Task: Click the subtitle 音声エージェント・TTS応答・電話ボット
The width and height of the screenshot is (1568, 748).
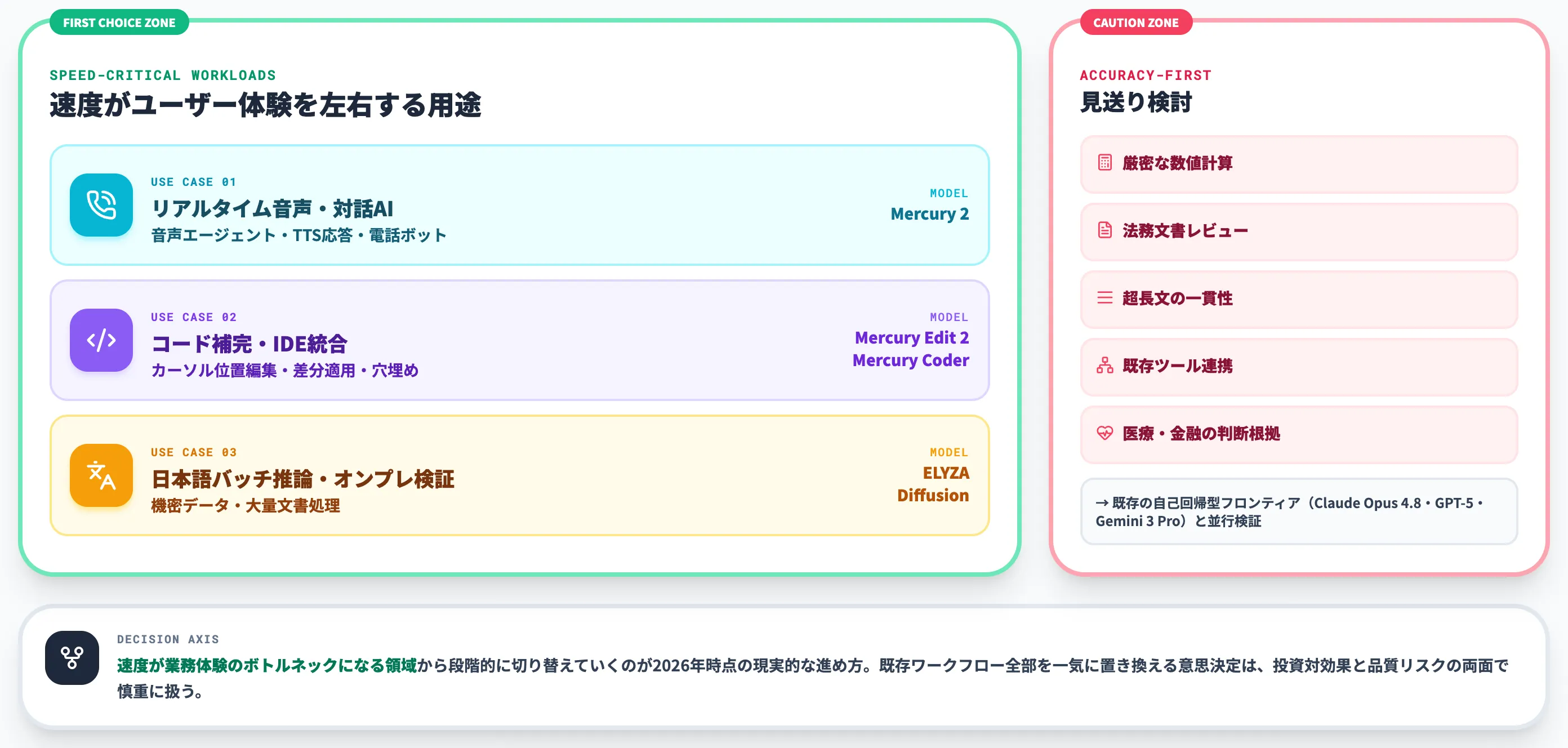Action: pyautogui.click(x=299, y=235)
